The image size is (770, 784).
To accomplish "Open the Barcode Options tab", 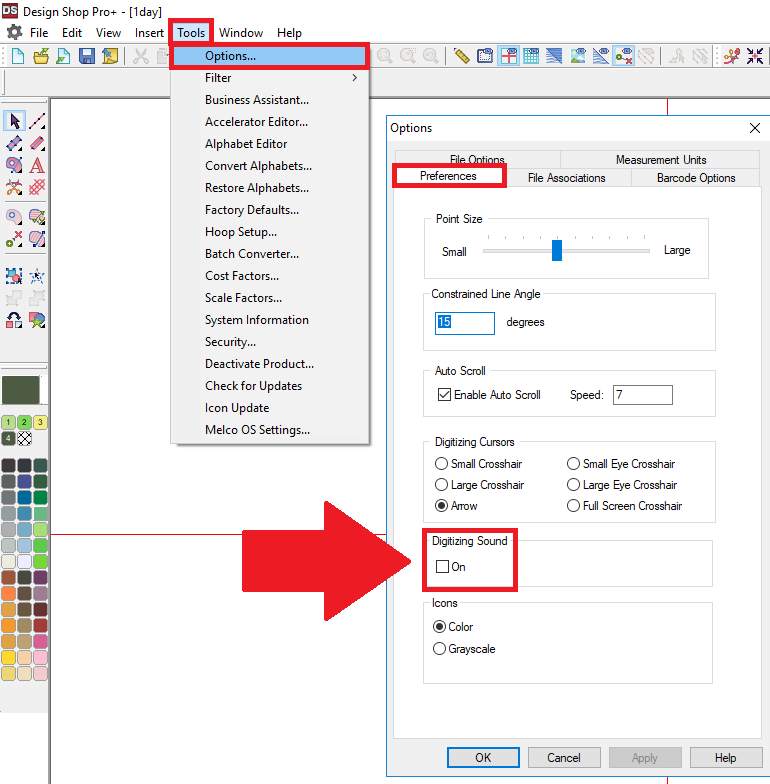I will (x=696, y=178).
